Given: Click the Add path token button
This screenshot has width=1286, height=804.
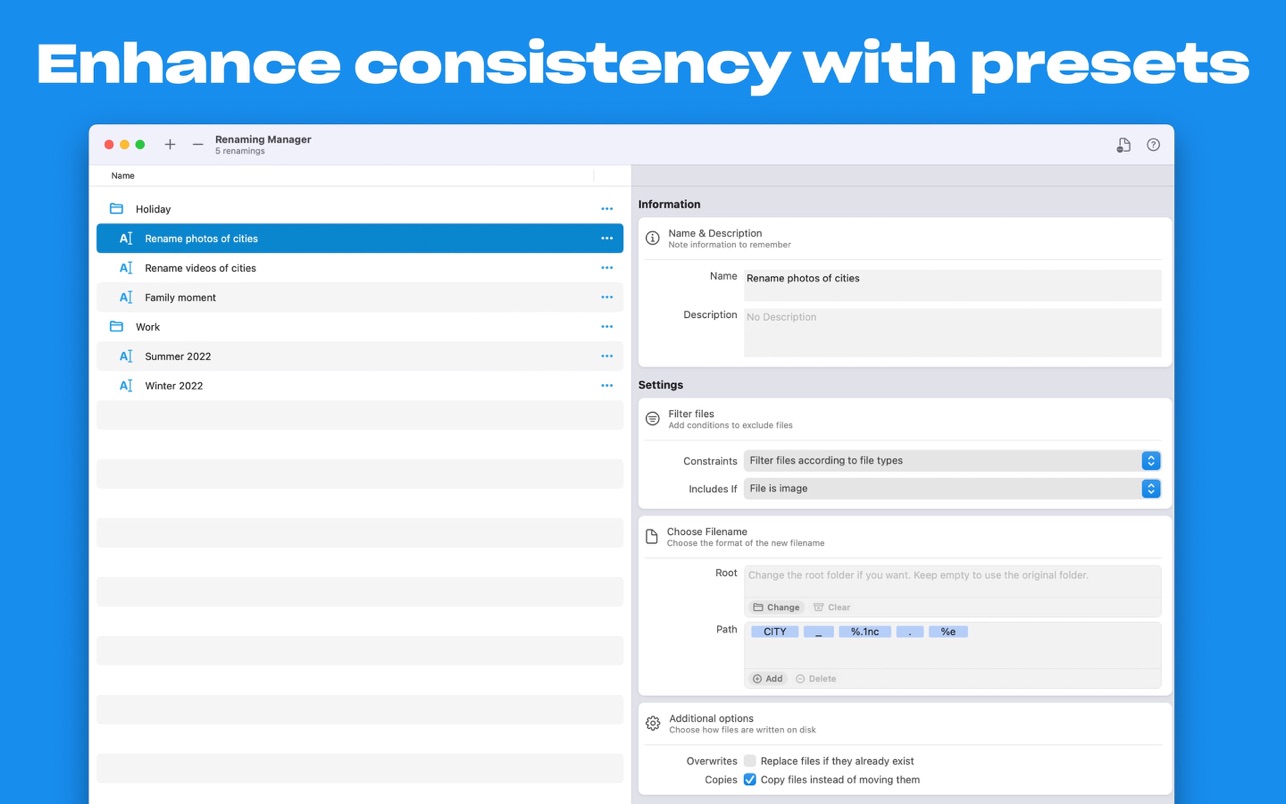Looking at the screenshot, I should 768,679.
